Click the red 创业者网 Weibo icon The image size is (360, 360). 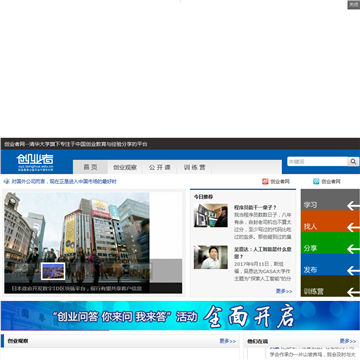tap(265, 181)
